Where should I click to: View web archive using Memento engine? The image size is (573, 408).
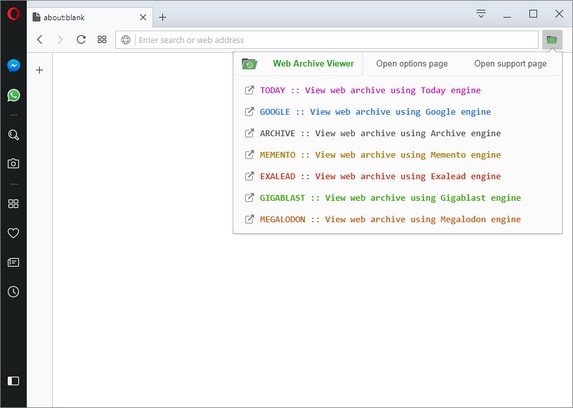[x=380, y=155]
